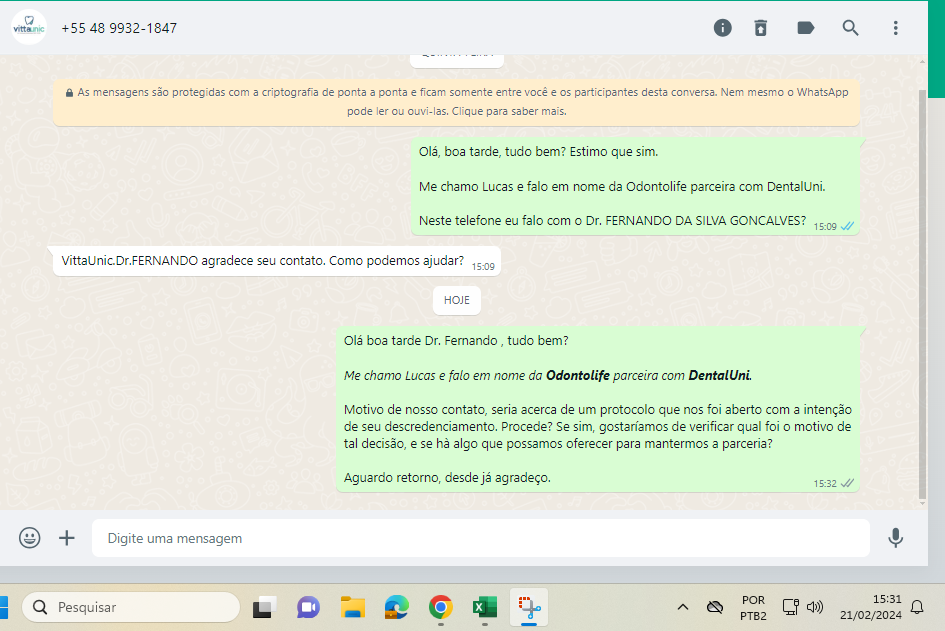Click the HOJE date separator
Image resolution: width=945 pixels, height=631 pixels.
[456, 300]
